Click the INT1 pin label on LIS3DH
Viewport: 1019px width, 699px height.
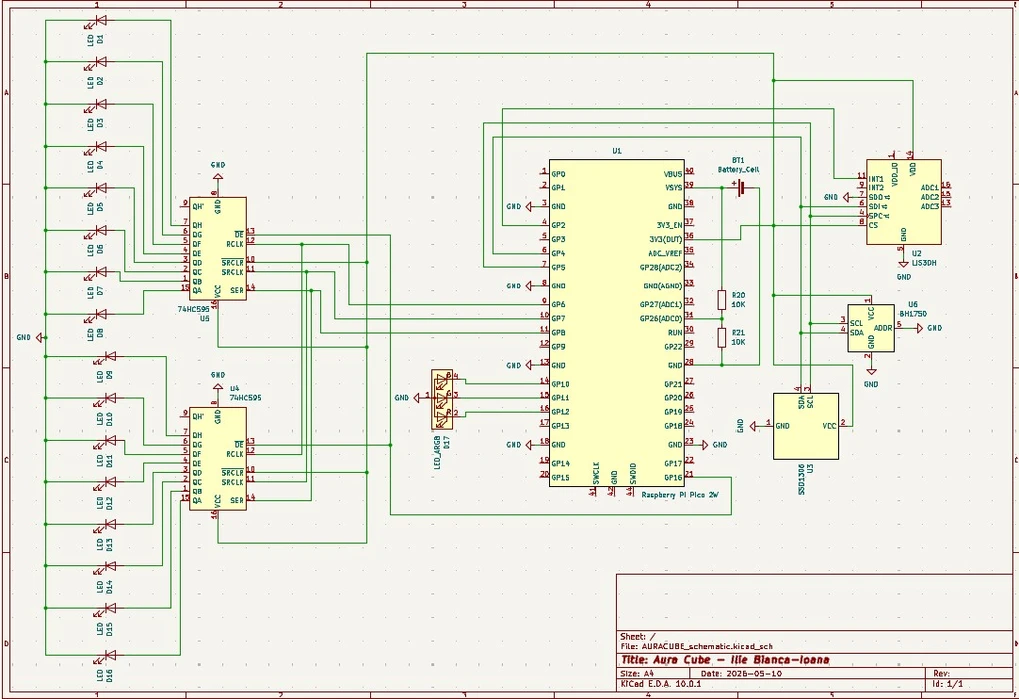click(x=877, y=179)
